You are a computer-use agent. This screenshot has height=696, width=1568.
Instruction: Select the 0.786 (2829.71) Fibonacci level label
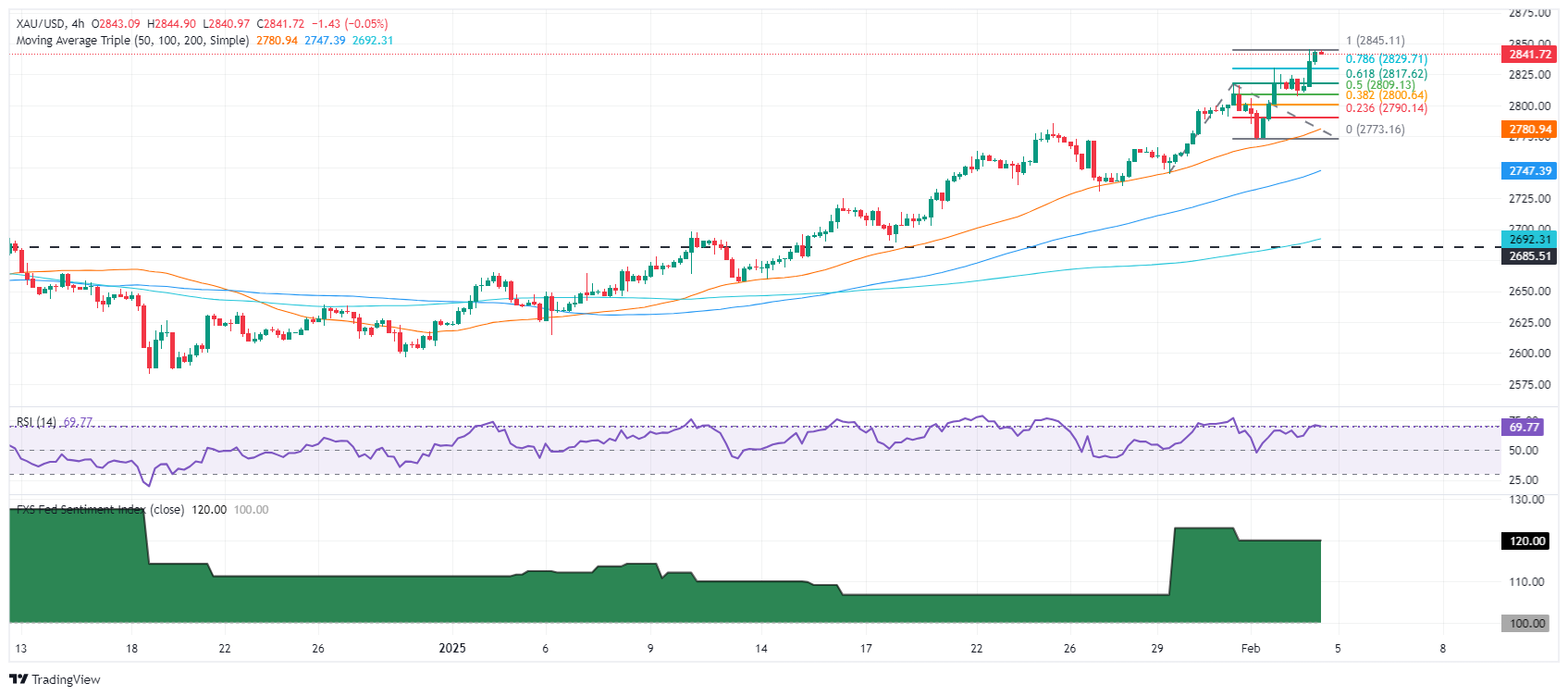pyautogui.click(x=1386, y=59)
